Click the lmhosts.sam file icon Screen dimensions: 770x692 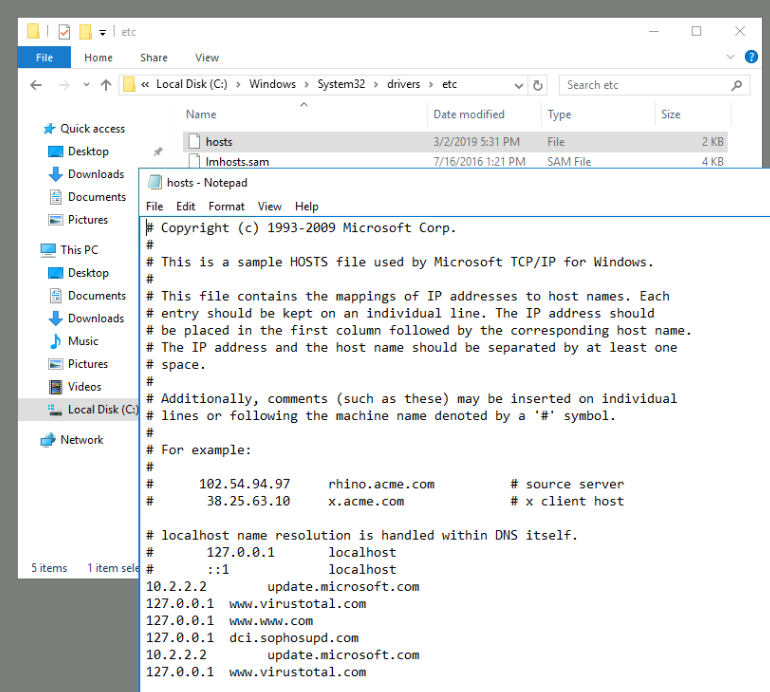pos(194,161)
